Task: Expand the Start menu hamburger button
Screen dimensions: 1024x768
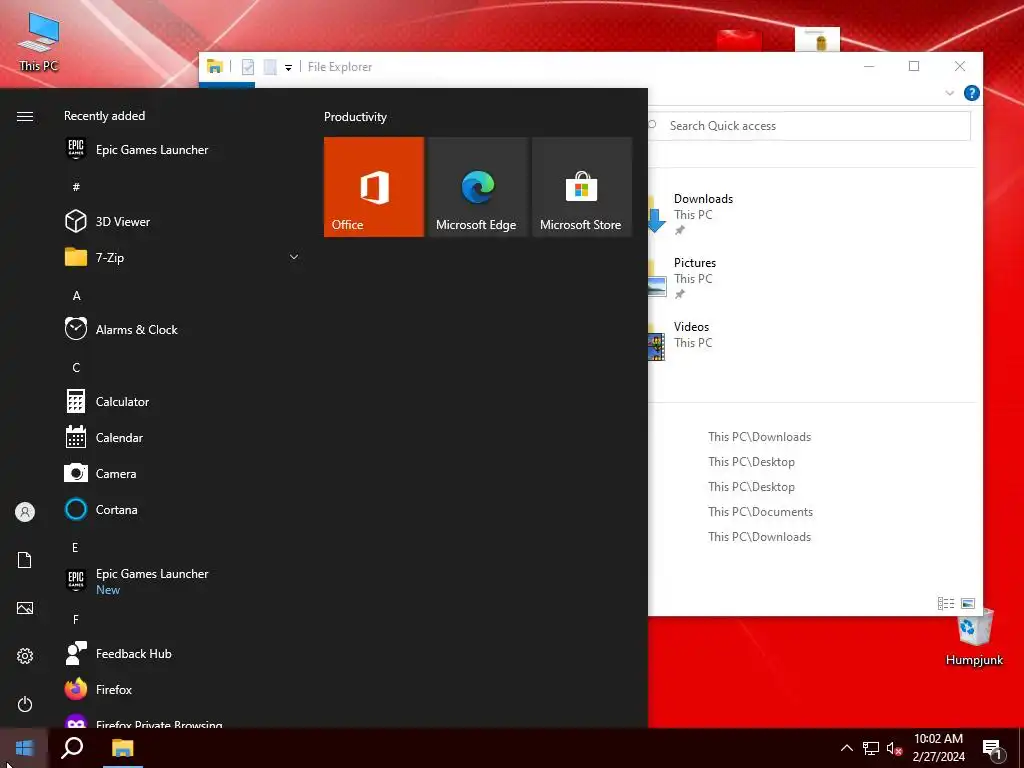Action: click(25, 116)
